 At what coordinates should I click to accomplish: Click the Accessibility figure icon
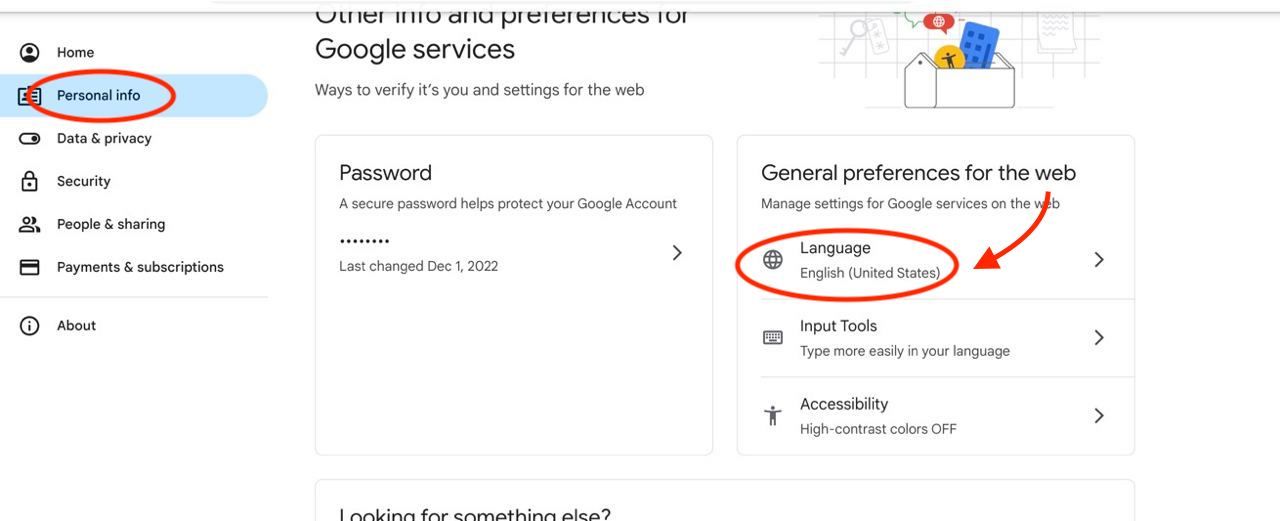[773, 416]
